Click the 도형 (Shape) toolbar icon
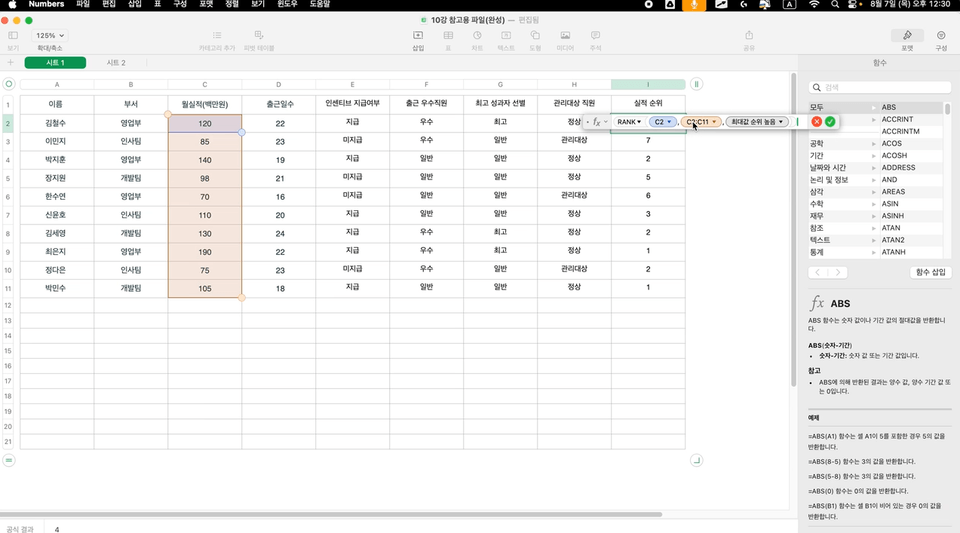The height and width of the screenshot is (533, 960). [x=535, y=35]
